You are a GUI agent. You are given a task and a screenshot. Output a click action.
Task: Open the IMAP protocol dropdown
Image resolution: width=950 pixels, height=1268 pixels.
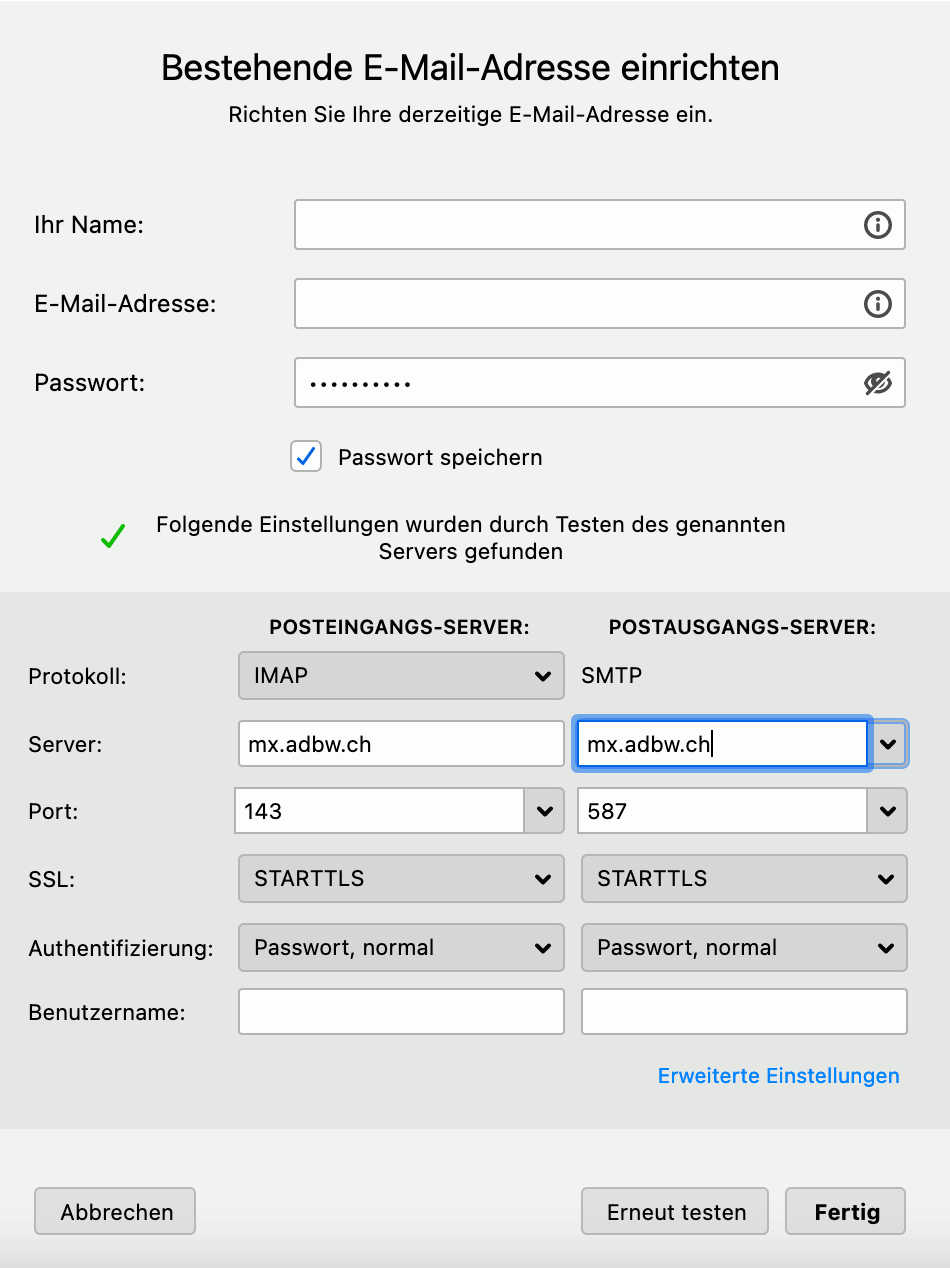coord(401,676)
